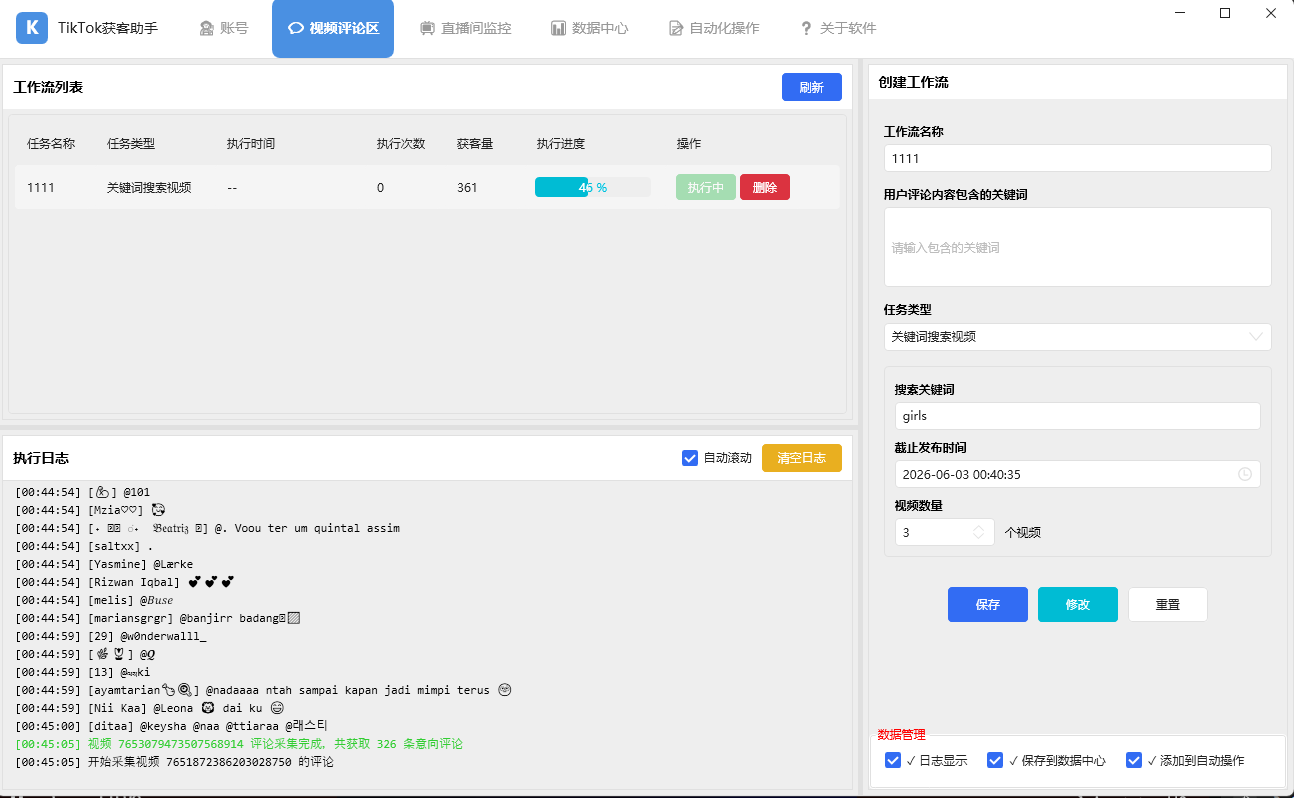Click the 执行时间 column header
Image resolution: width=1294 pixels, height=798 pixels.
251,144
